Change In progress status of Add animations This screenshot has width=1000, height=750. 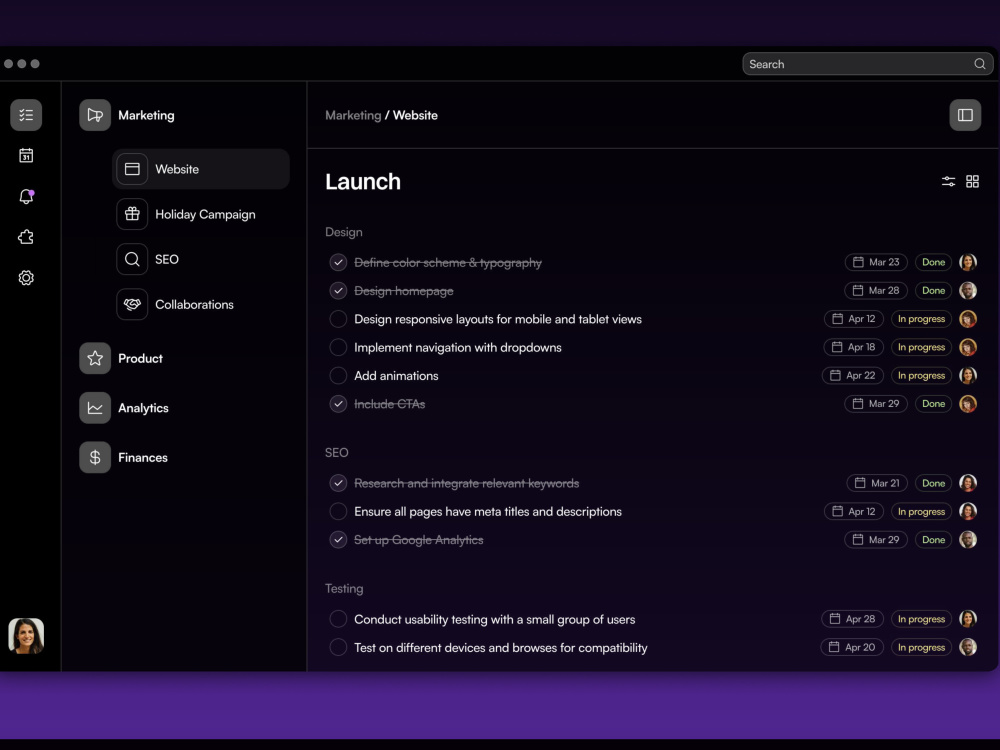click(922, 376)
